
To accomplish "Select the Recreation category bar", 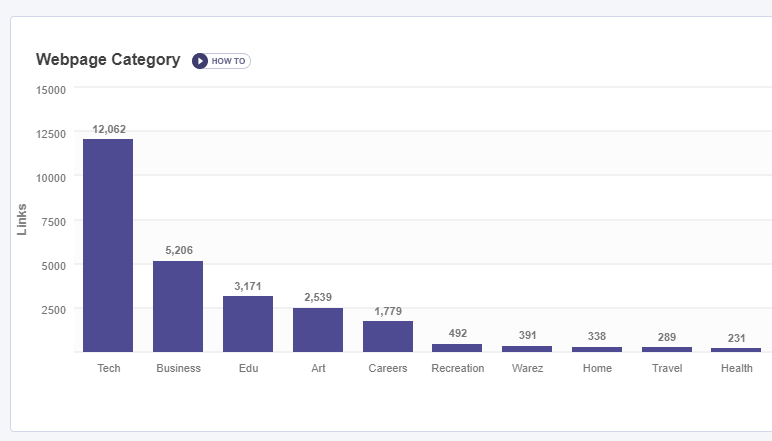I will tap(457, 348).
